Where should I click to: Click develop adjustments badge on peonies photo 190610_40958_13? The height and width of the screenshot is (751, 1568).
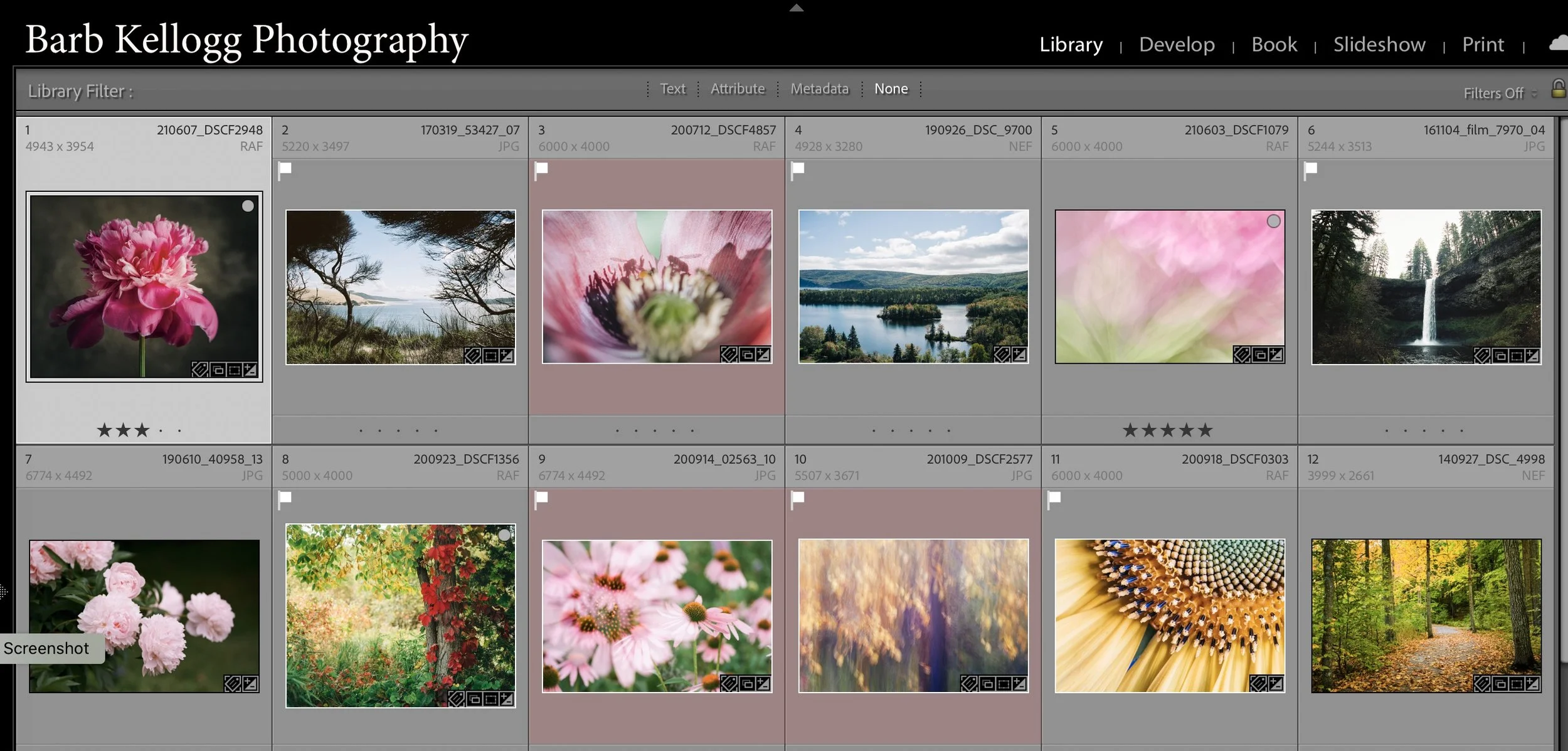250,683
